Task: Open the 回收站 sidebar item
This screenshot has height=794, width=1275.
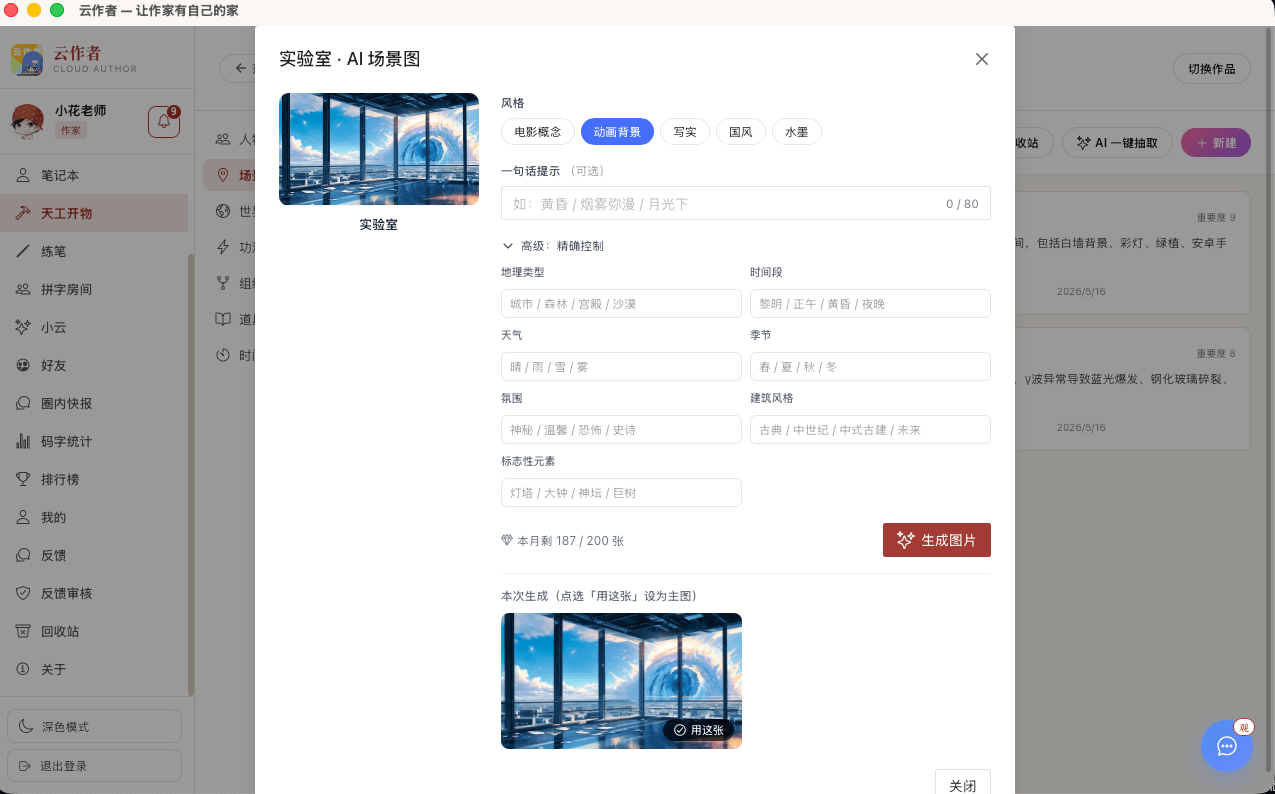Action: [x=94, y=631]
